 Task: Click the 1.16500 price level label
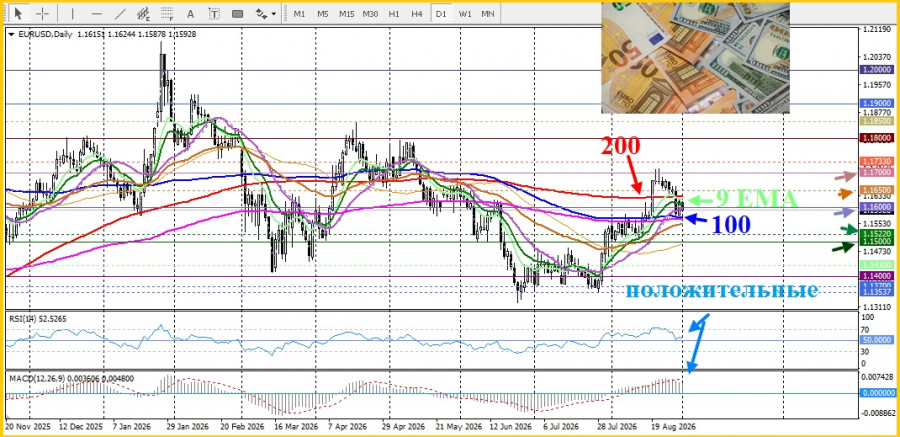click(x=875, y=190)
